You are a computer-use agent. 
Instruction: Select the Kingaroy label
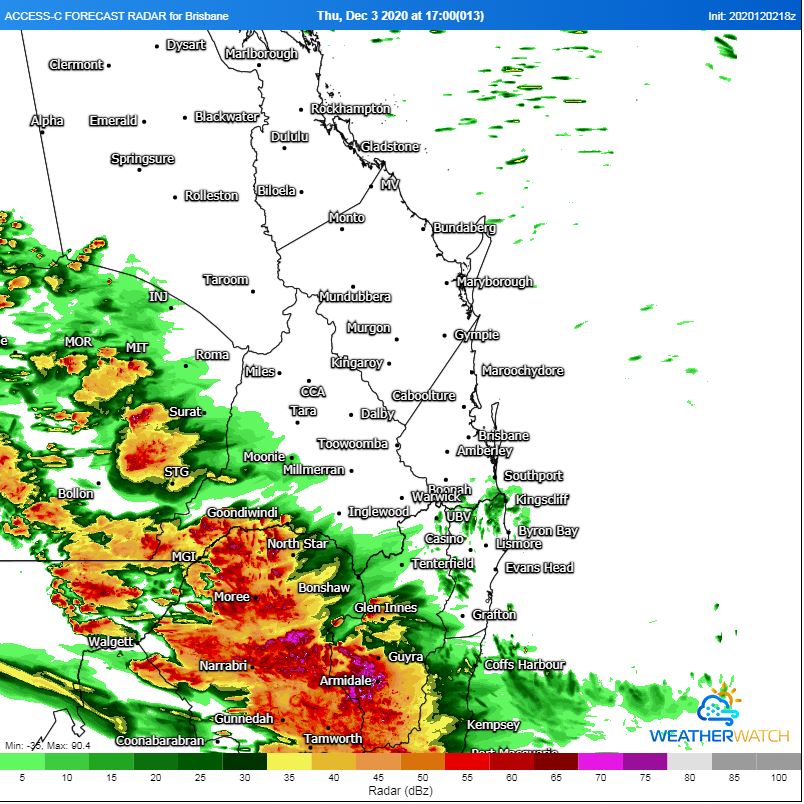click(357, 363)
